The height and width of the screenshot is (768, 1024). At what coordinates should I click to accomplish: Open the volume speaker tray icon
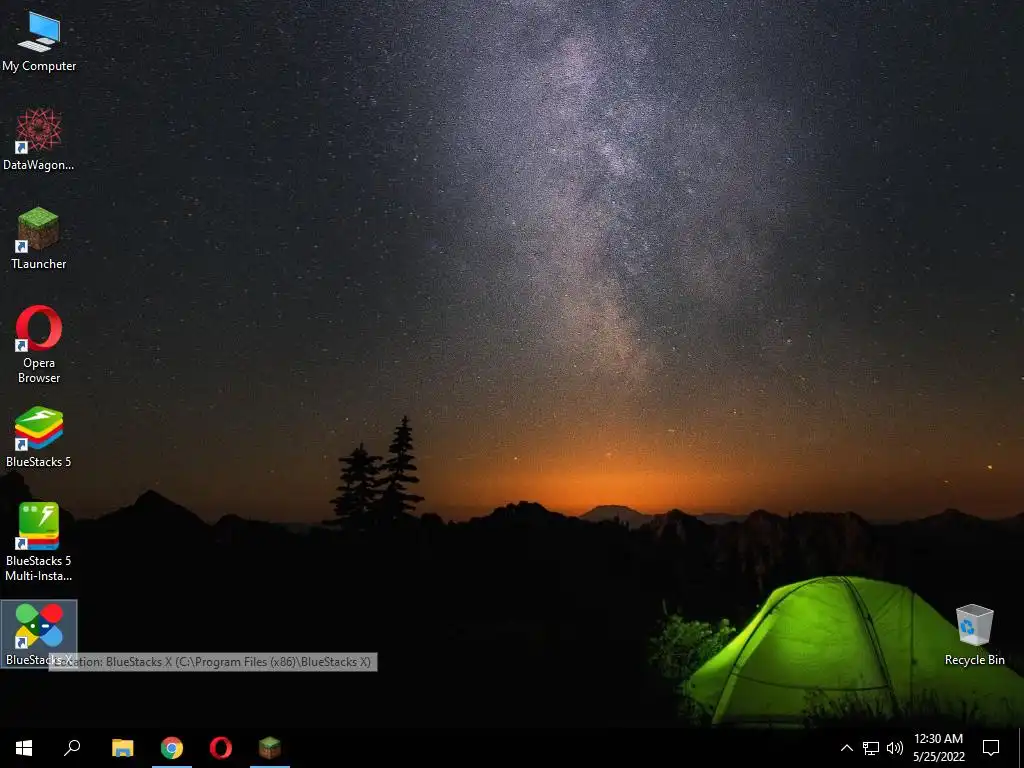895,748
